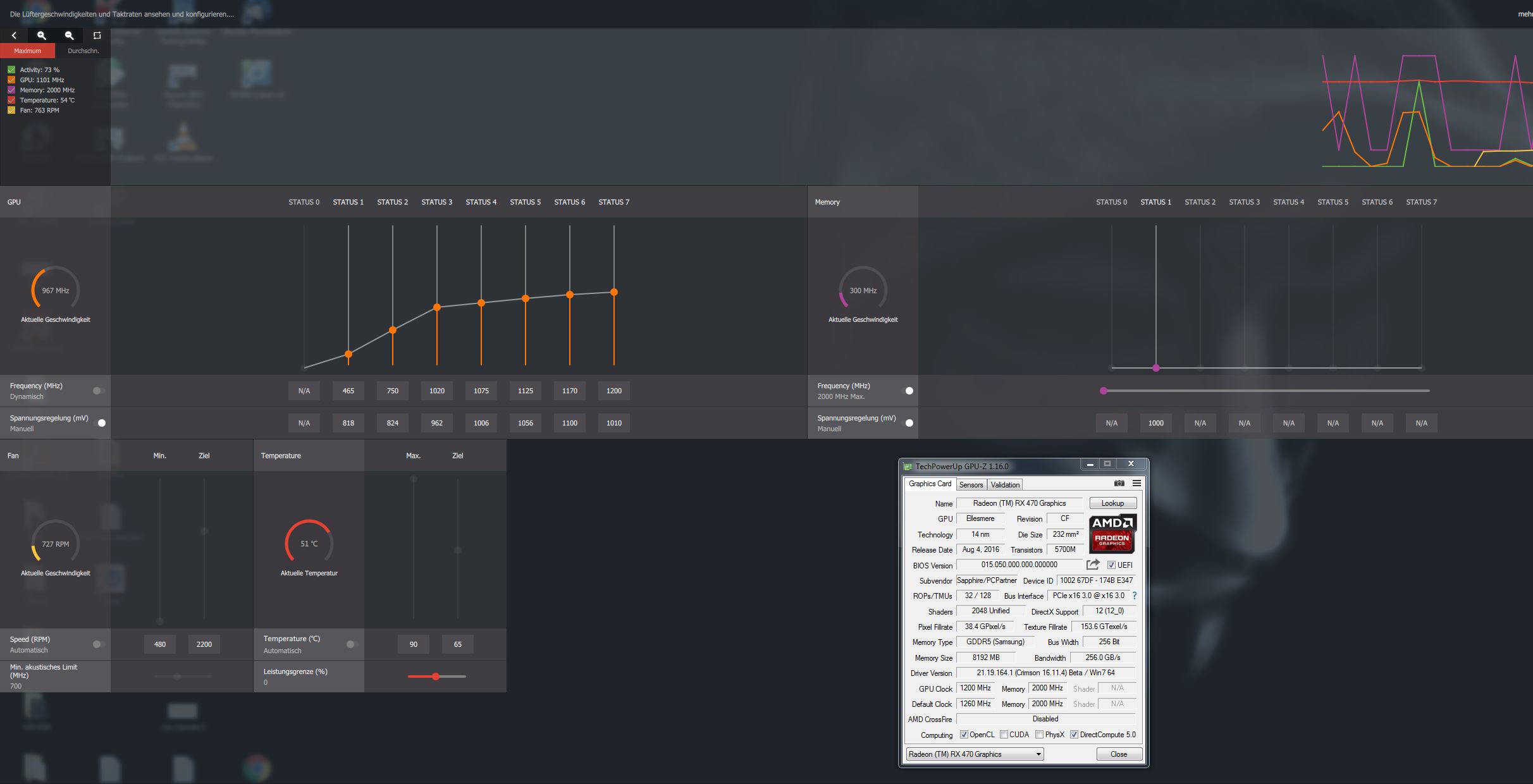Take GPU-Z screenshot with camera icon
The height and width of the screenshot is (784, 1533).
click(x=1119, y=483)
